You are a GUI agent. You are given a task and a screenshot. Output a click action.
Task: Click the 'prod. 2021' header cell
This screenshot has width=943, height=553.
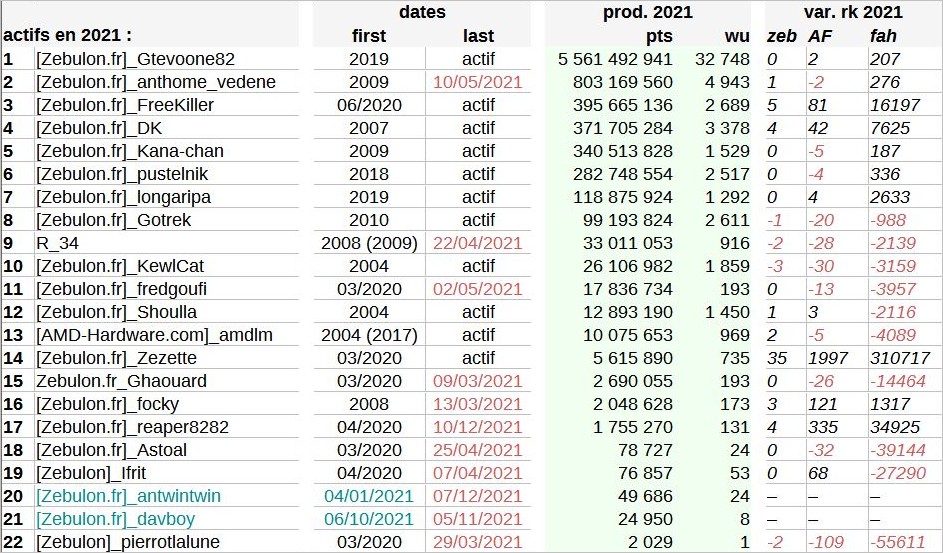tap(648, 12)
